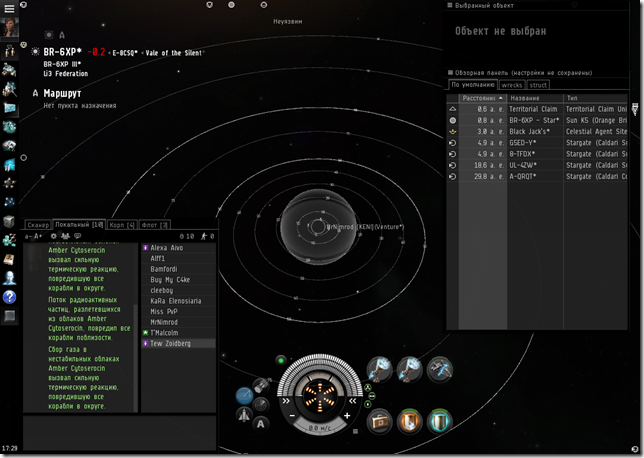Select Bamfordi in local member list
The width and height of the screenshot is (644, 458).
(x=178, y=269)
